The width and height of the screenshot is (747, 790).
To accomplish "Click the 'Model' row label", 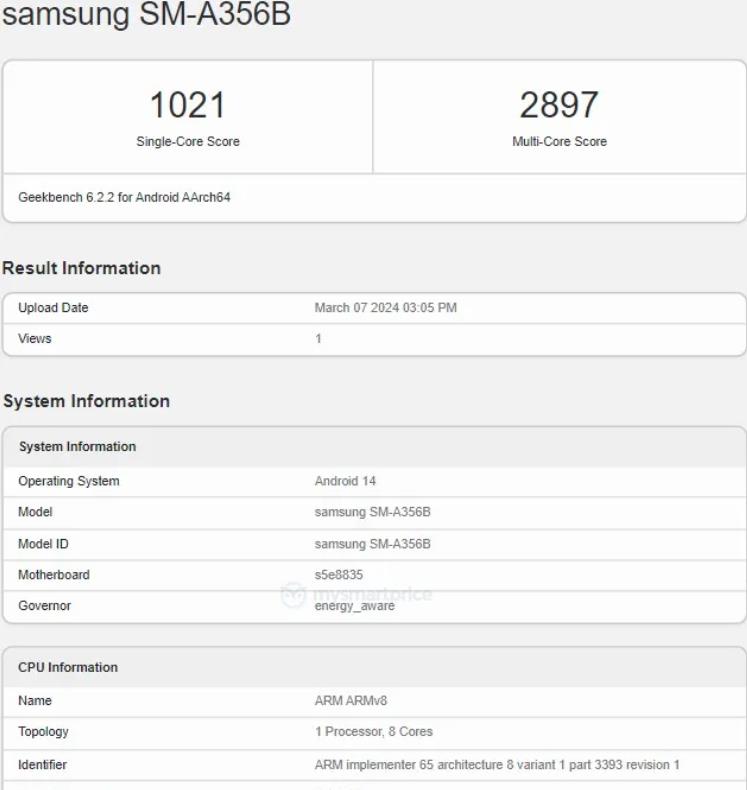I will pyautogui.click(x=35, y=512).
